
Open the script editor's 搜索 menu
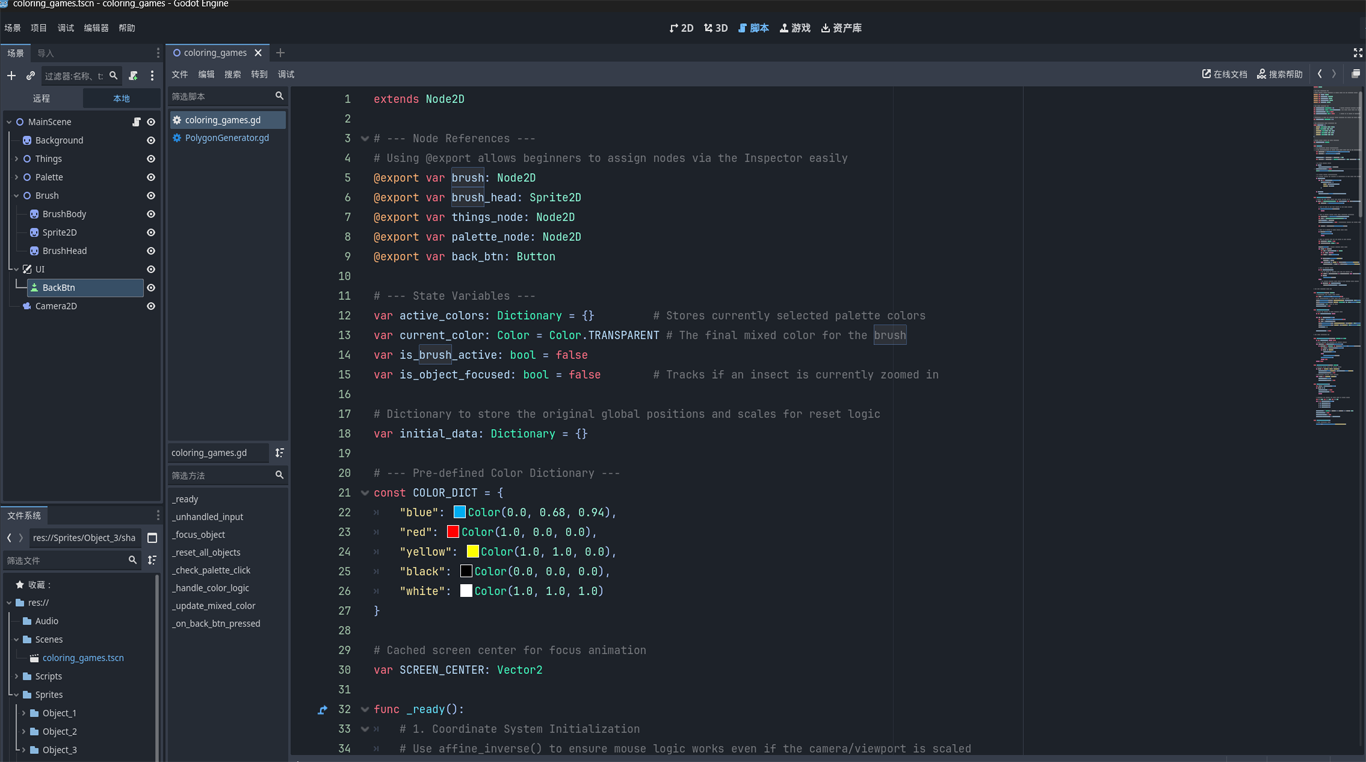click(x=233, y=74)
